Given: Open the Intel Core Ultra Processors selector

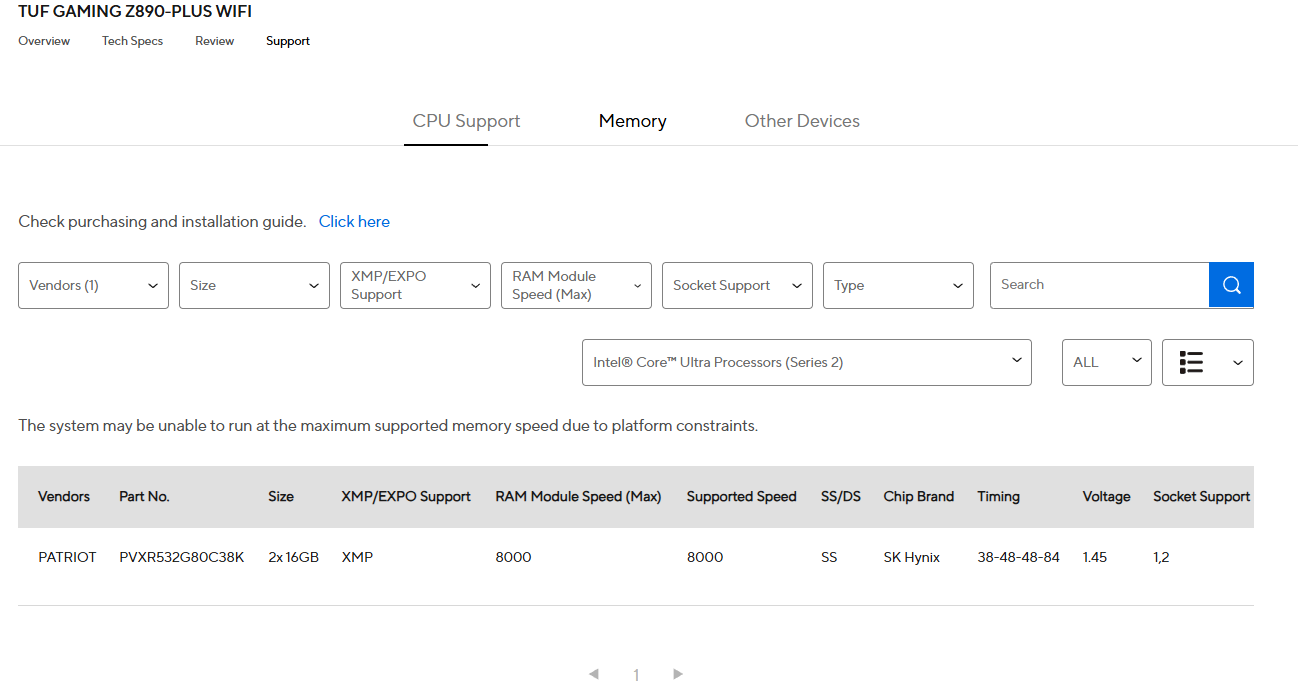Looking at the screenshot, I should pos(806,362).
